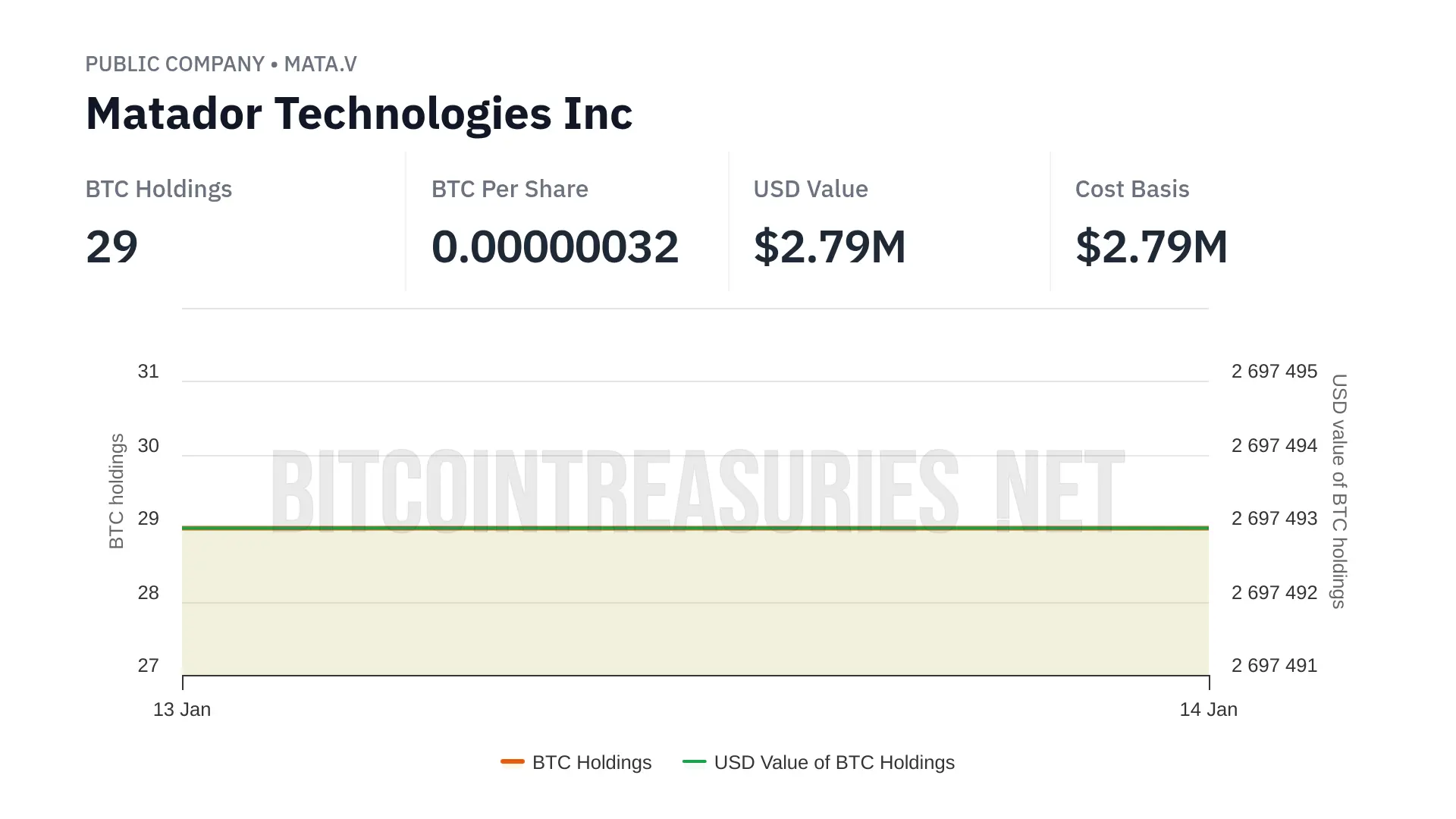The width and height of the screenshot is (1456, 819).
Task: Click the PUBLIC COMPANY • MATA.V label
Action: pos(221,64)
